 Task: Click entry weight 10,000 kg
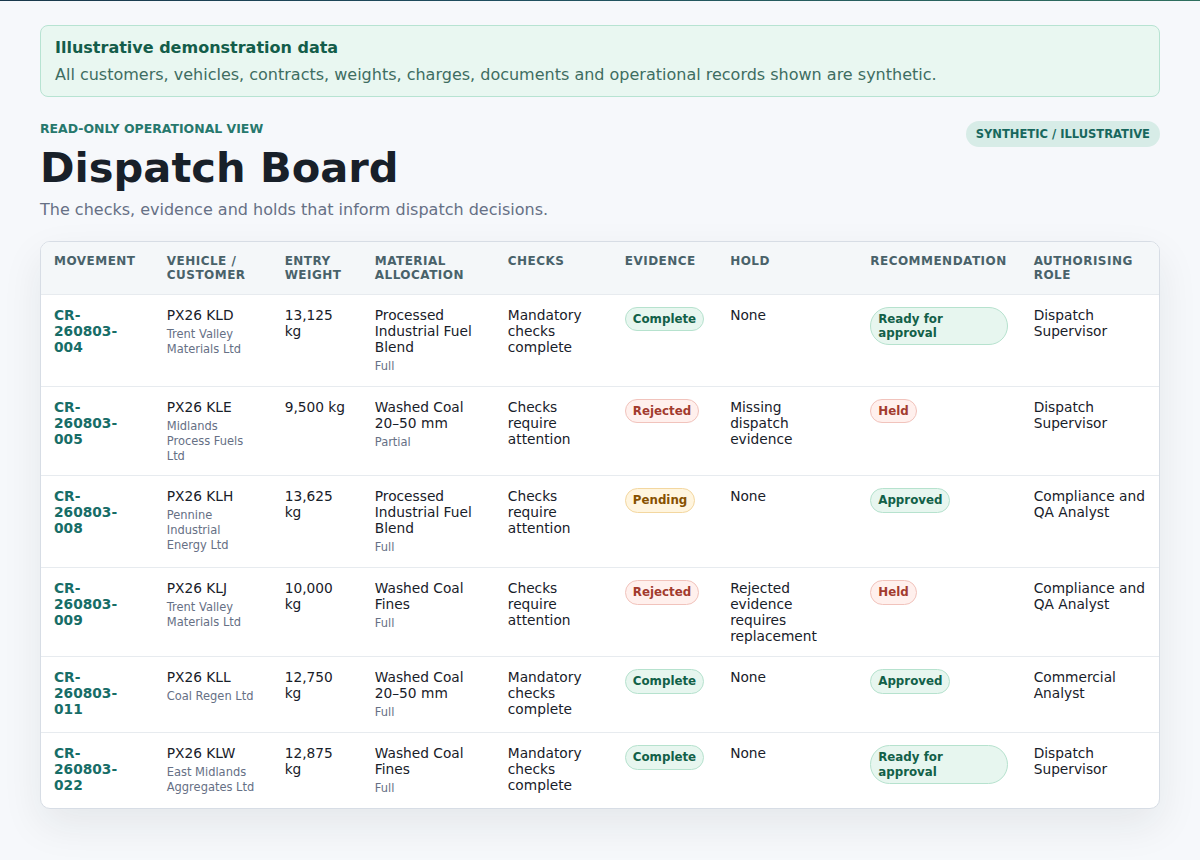point(309,596)
